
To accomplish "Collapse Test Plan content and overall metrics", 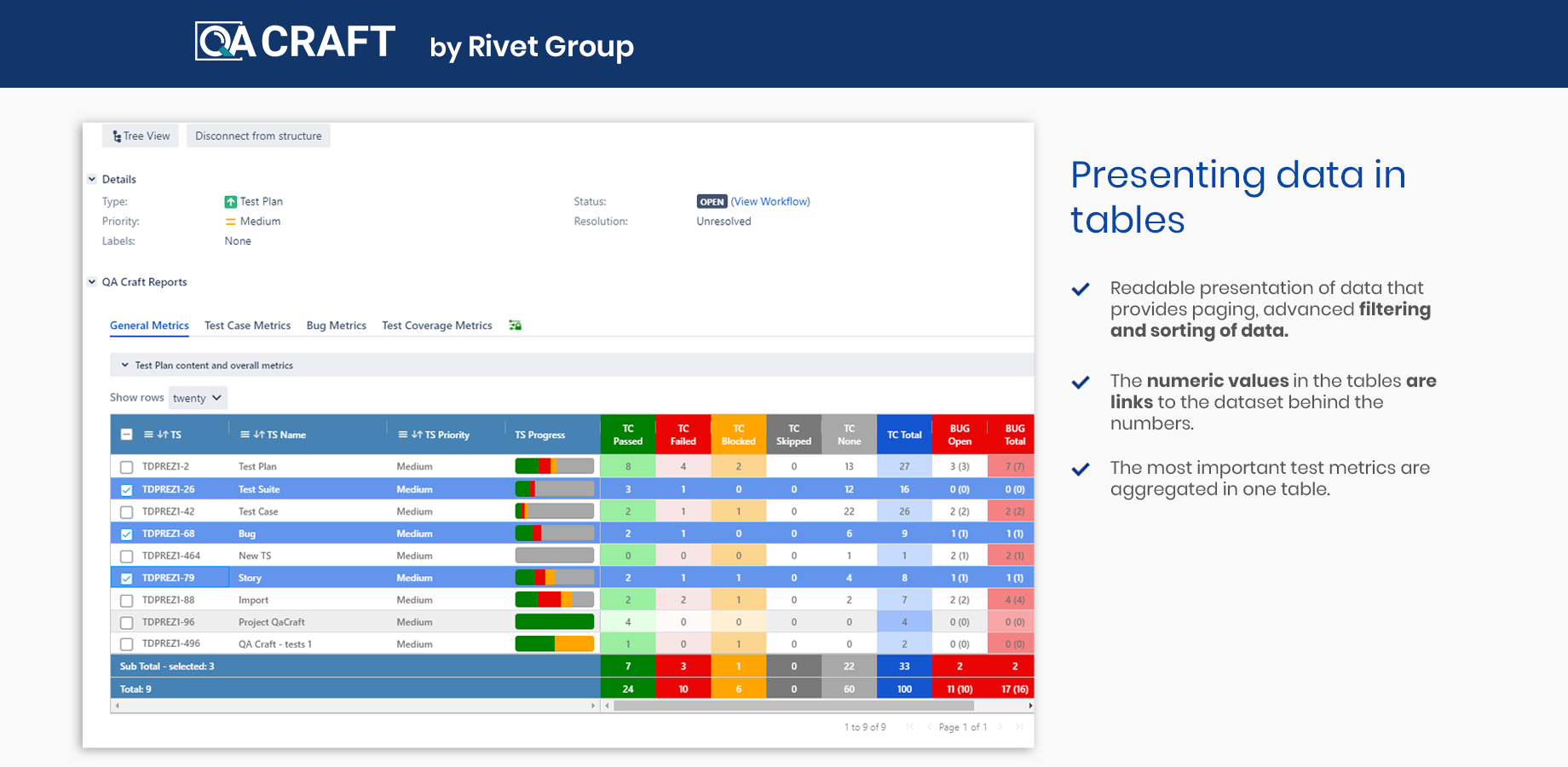I will 124,365.
